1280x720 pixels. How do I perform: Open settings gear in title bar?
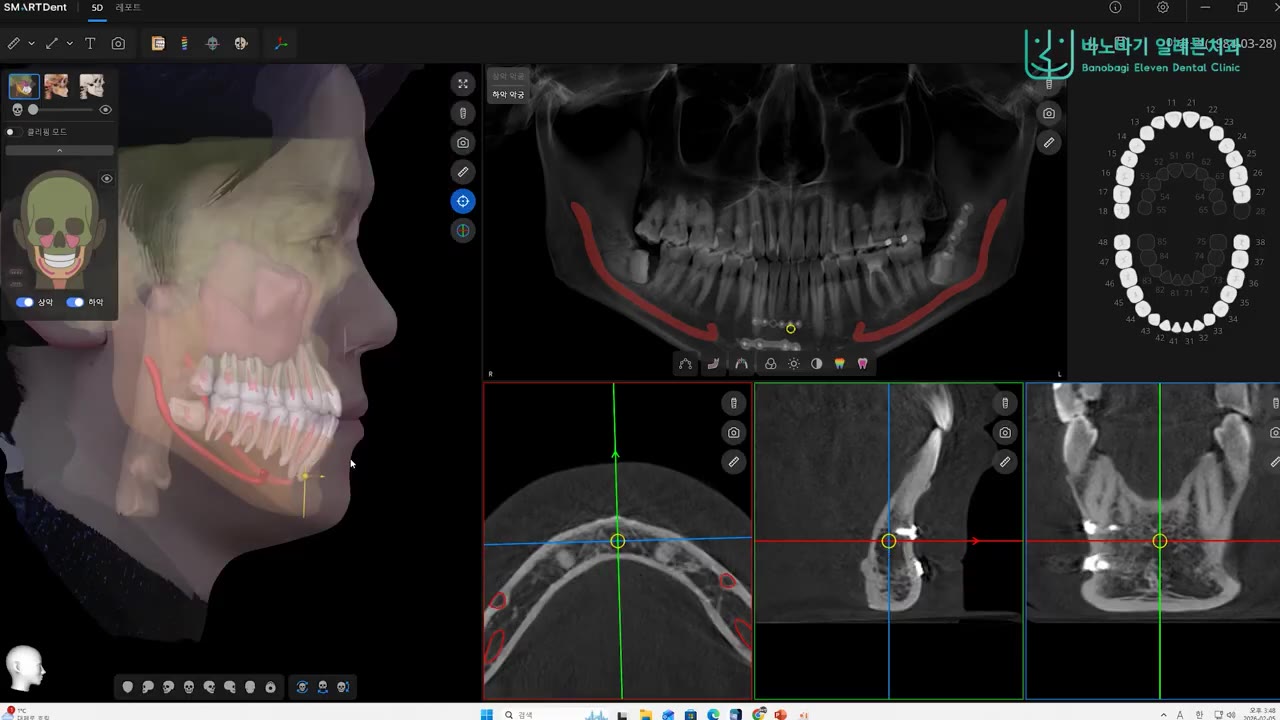[x=1163, y=7]
